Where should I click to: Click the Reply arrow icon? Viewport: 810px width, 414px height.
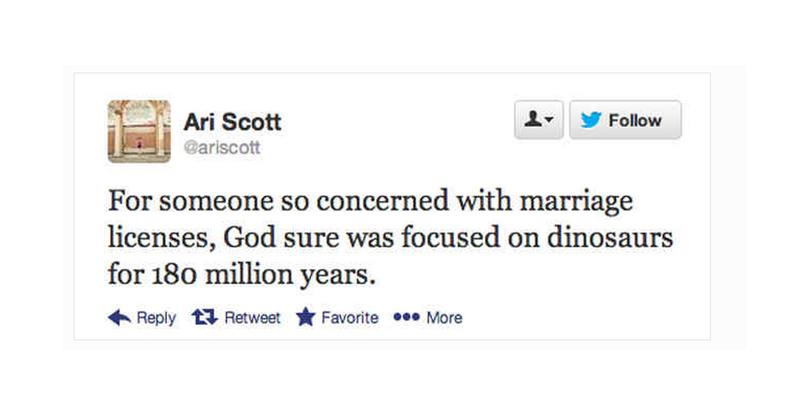pyautogui.click(x=119, y=318)
